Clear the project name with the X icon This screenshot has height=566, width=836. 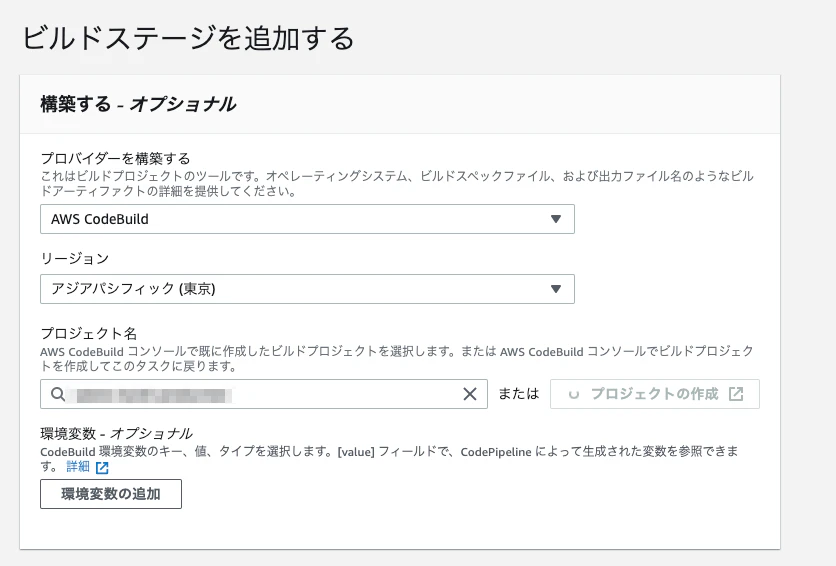point(470,394)
